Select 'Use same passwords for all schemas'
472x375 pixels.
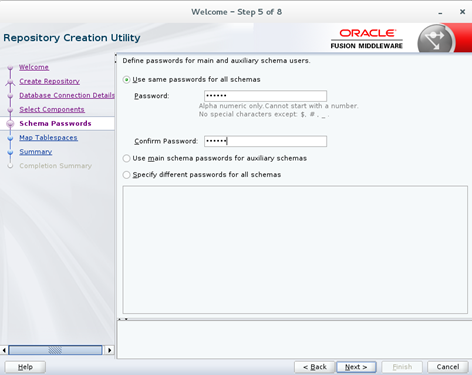126,80
